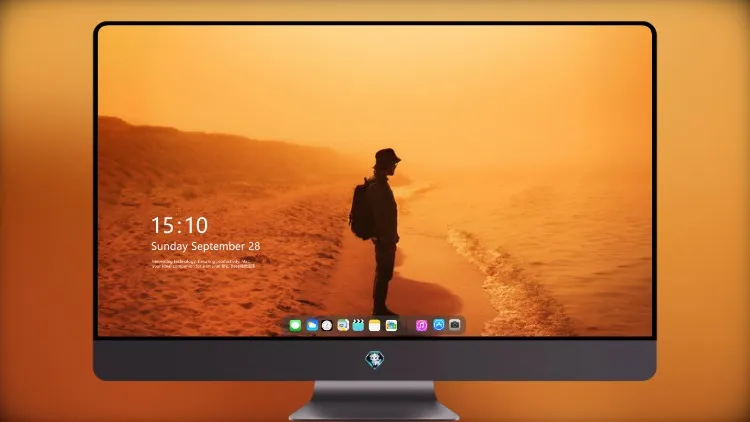Open the Clock app in the dock

(x=327, y=326)
